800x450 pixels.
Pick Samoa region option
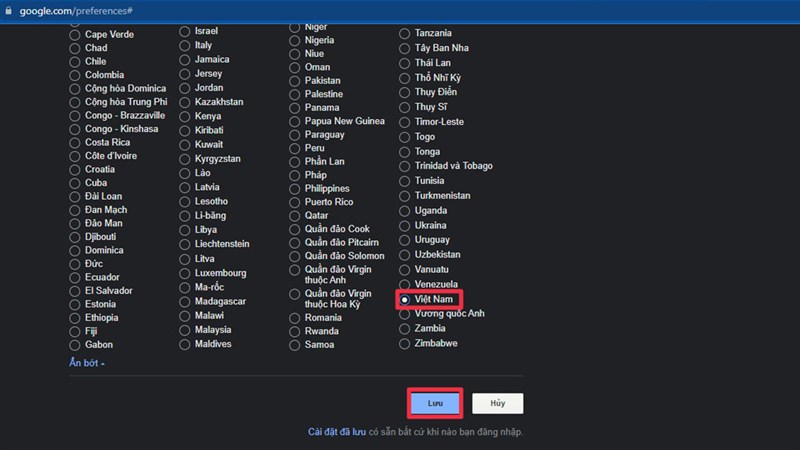click(x=294, y=345)
